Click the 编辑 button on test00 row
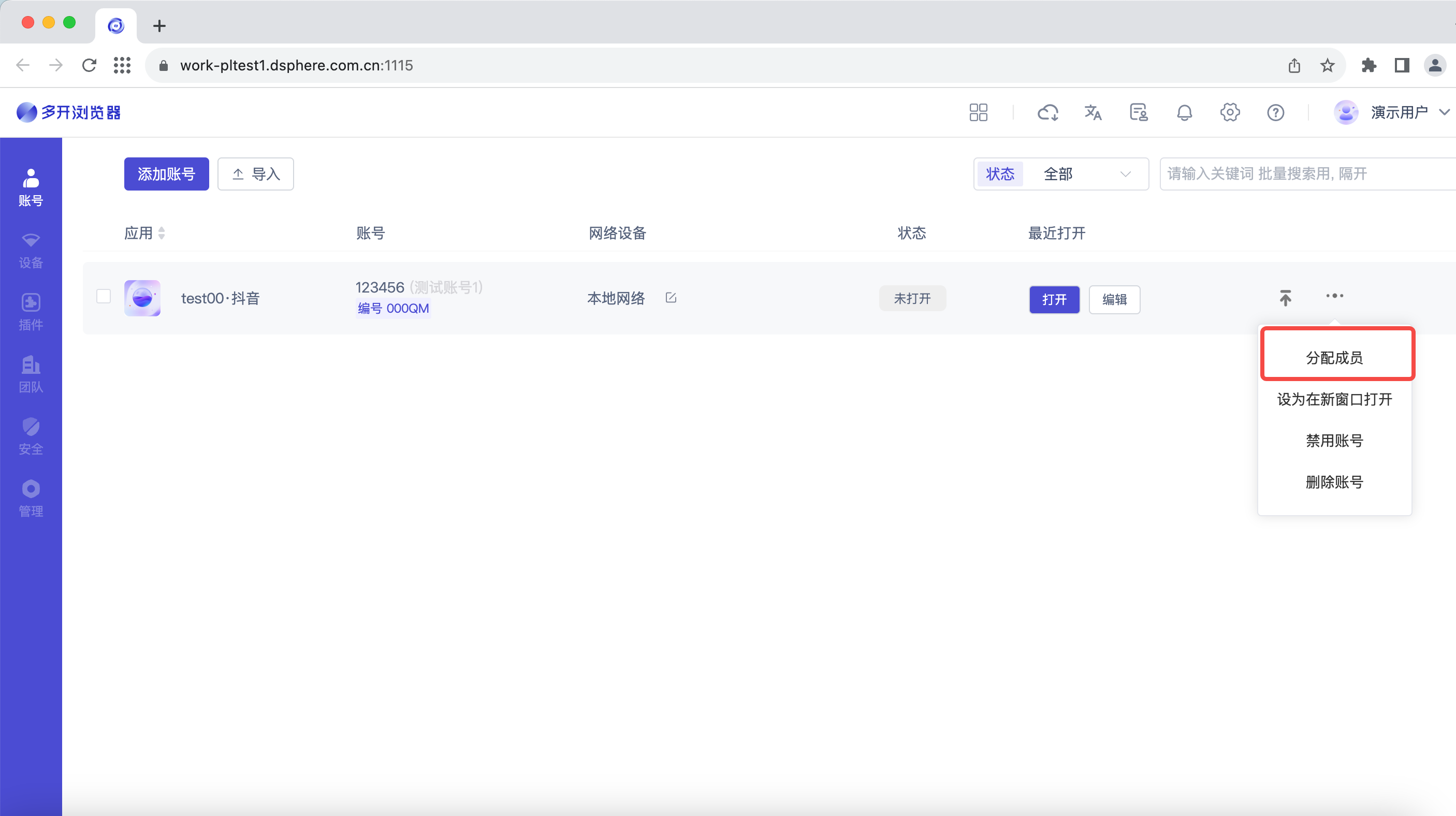The image size is (1456, 816). [x=1115, y=299]
